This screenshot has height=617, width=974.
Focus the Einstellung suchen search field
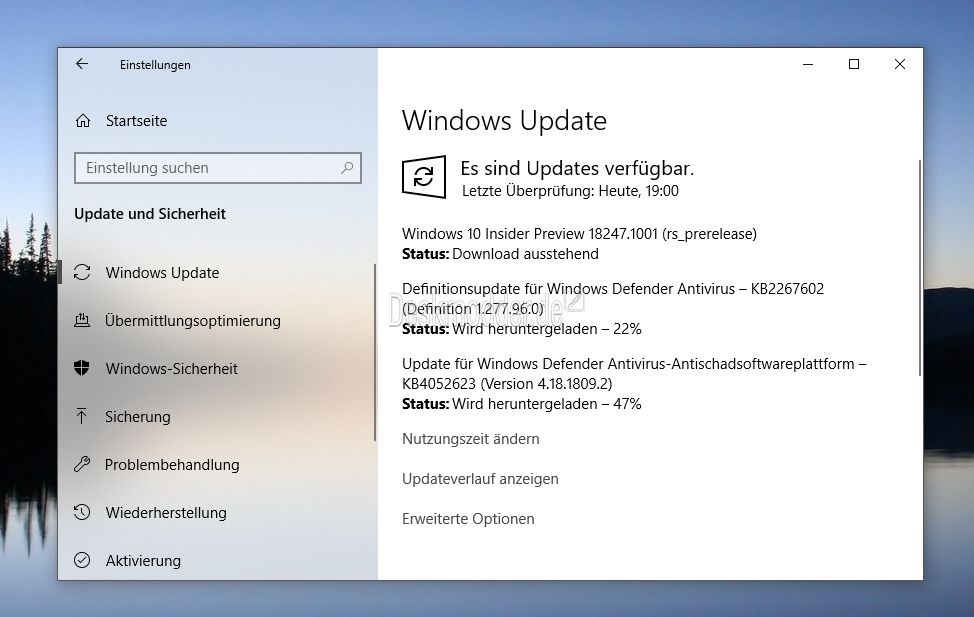point(217,168)
